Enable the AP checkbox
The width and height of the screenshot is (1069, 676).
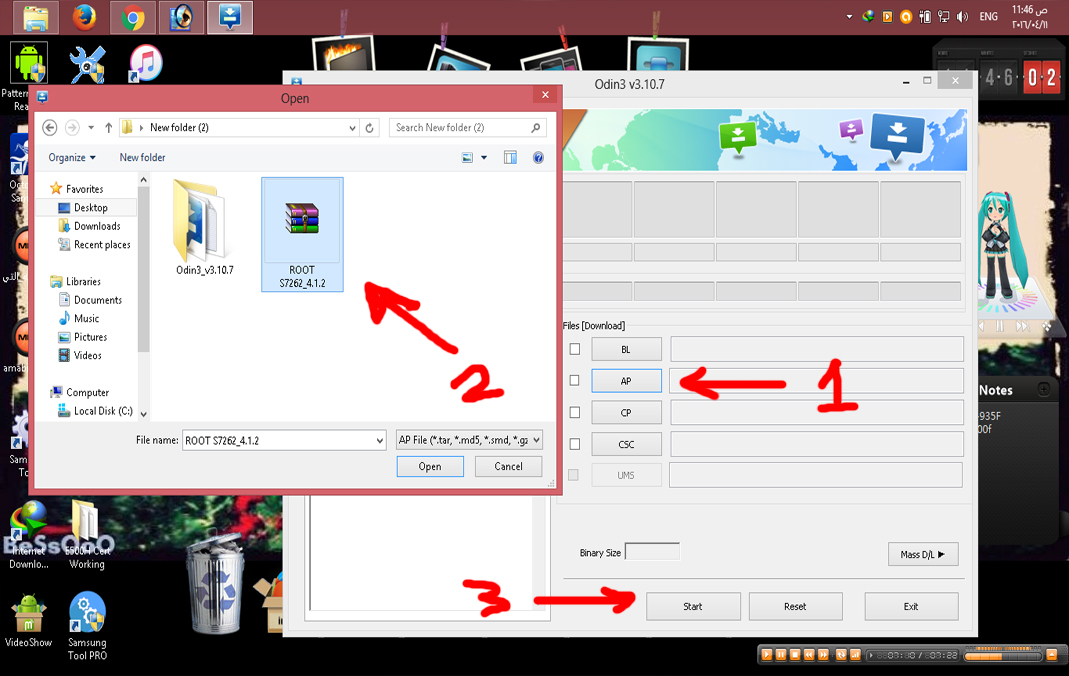(x=575, y=380)
